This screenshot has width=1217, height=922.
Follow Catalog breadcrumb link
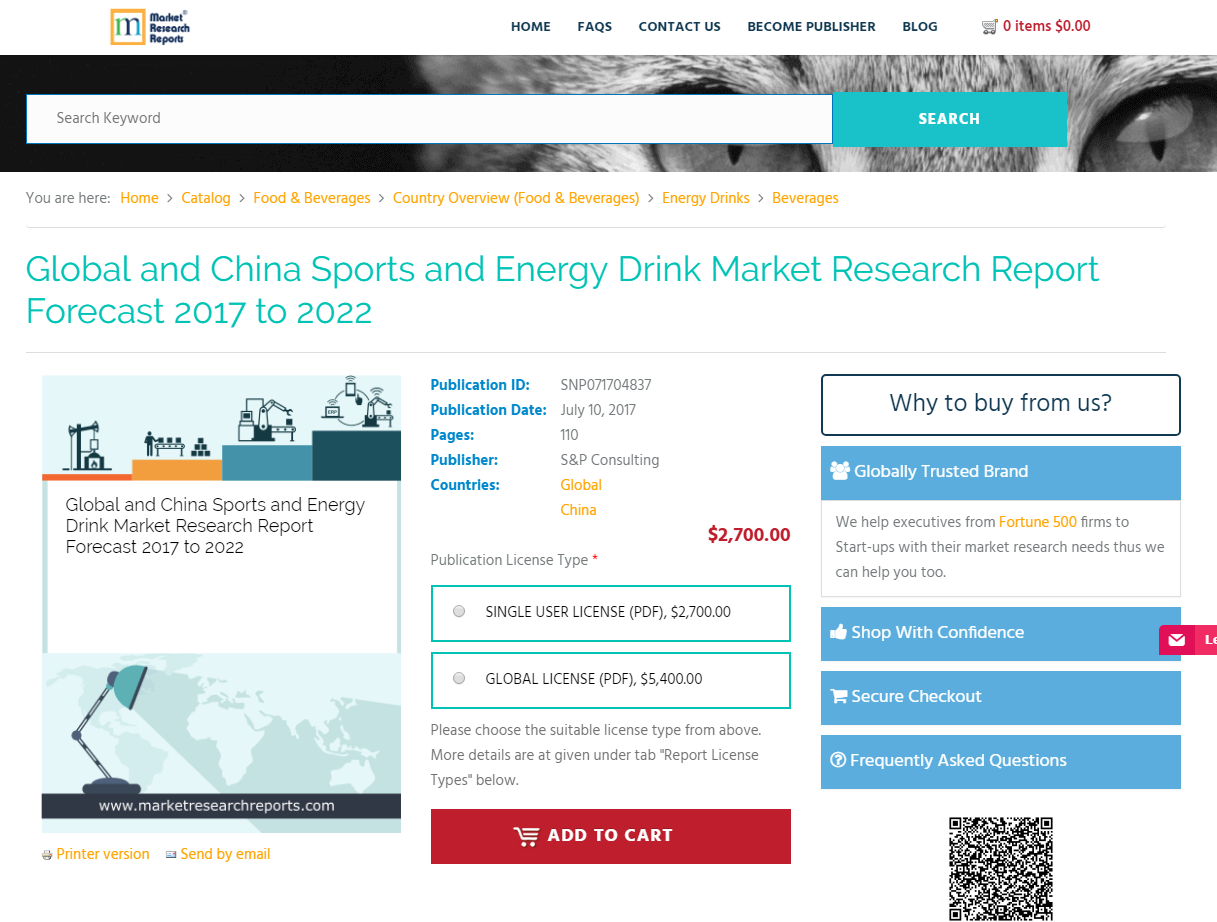tap(206, 198)
